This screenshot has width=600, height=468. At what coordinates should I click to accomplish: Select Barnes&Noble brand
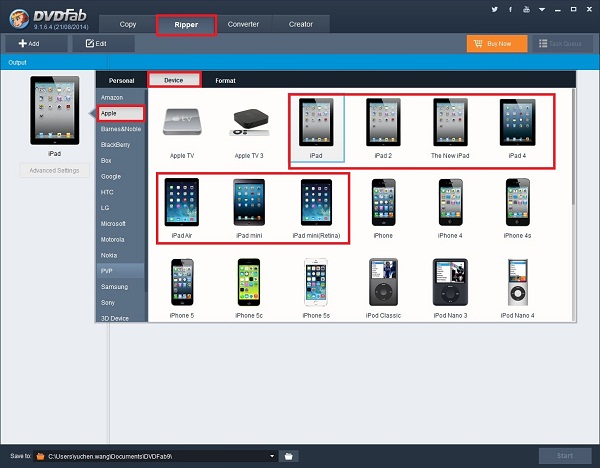121,129
